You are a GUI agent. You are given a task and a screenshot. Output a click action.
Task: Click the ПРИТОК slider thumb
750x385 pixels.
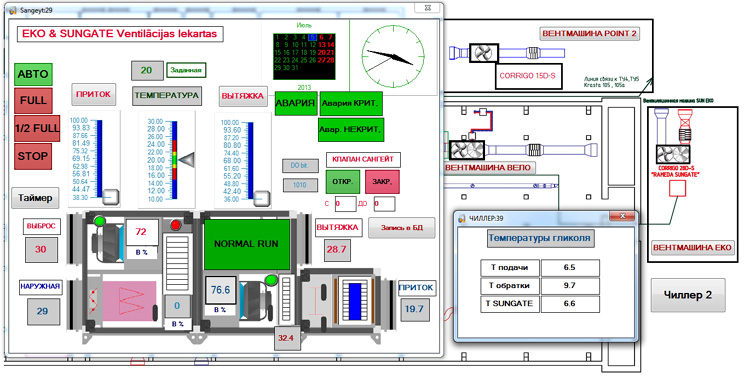tap(111, 197)
